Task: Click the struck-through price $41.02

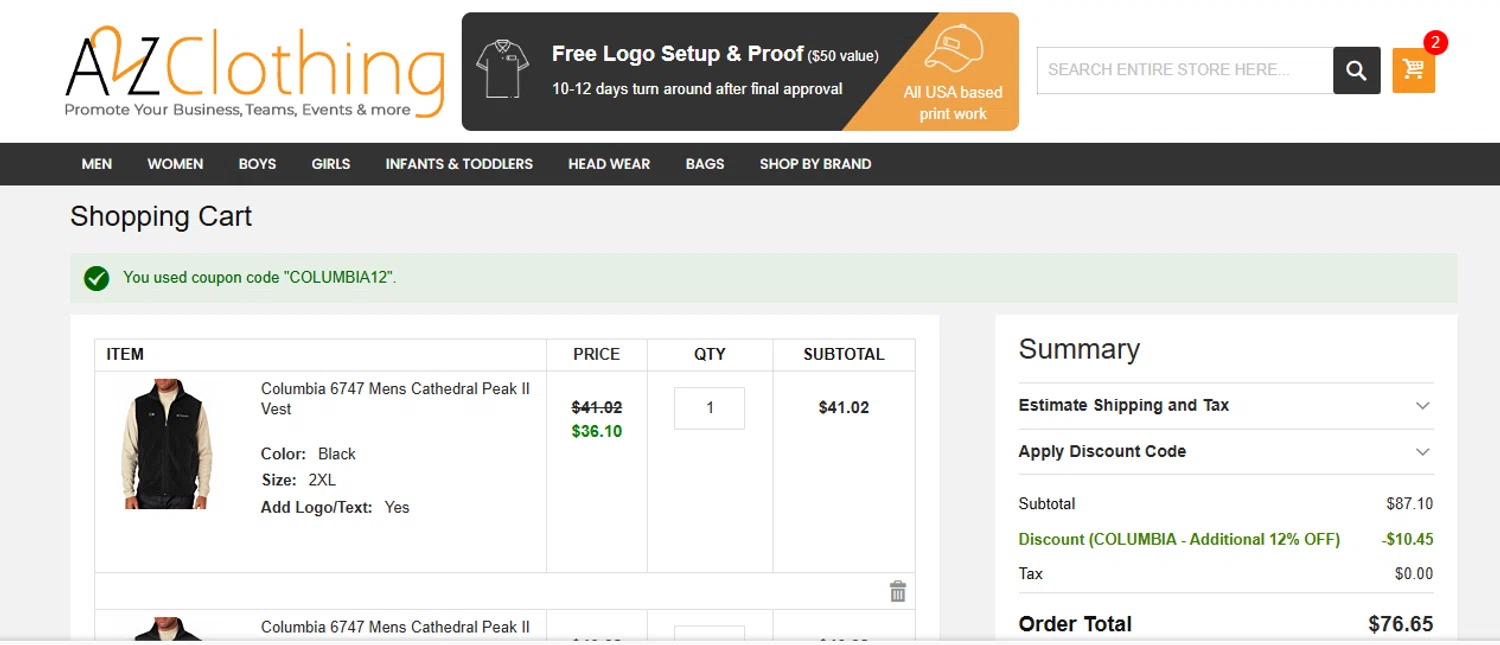Action: pyautogui.click(x=597, y=407)
